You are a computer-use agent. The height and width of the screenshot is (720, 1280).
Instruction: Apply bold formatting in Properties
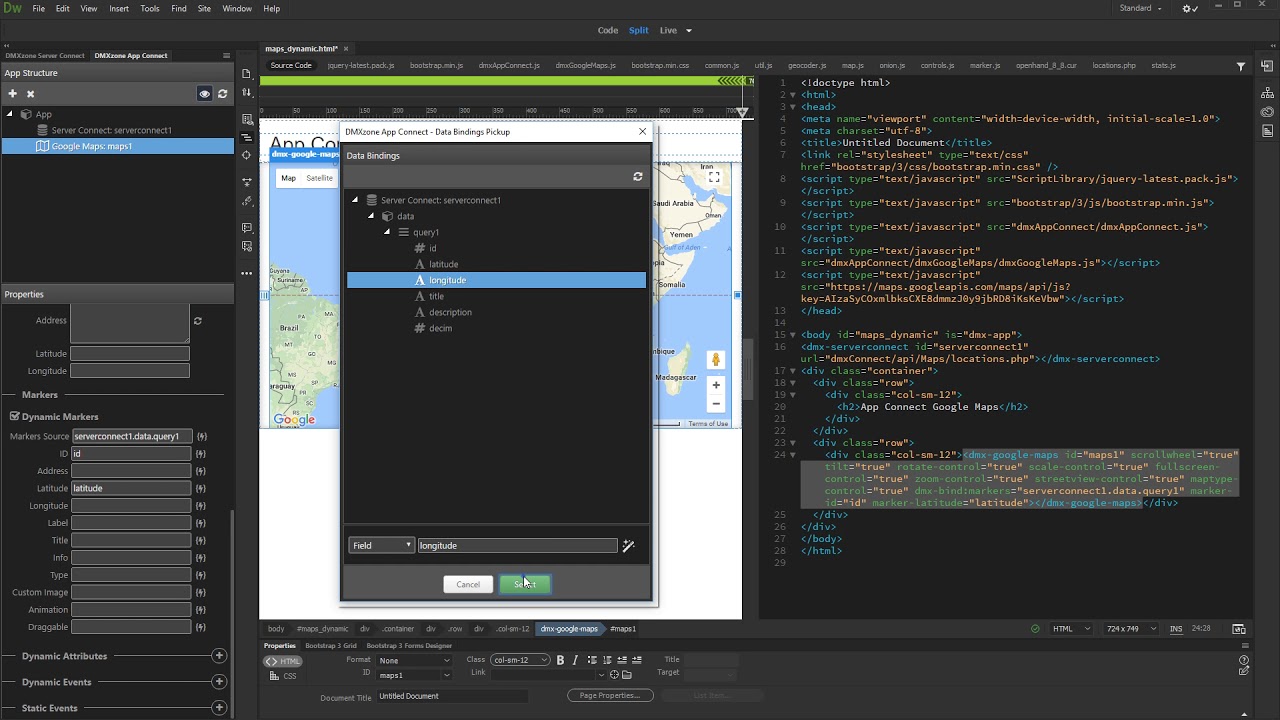pyautogui.click(x=560, y=660)
